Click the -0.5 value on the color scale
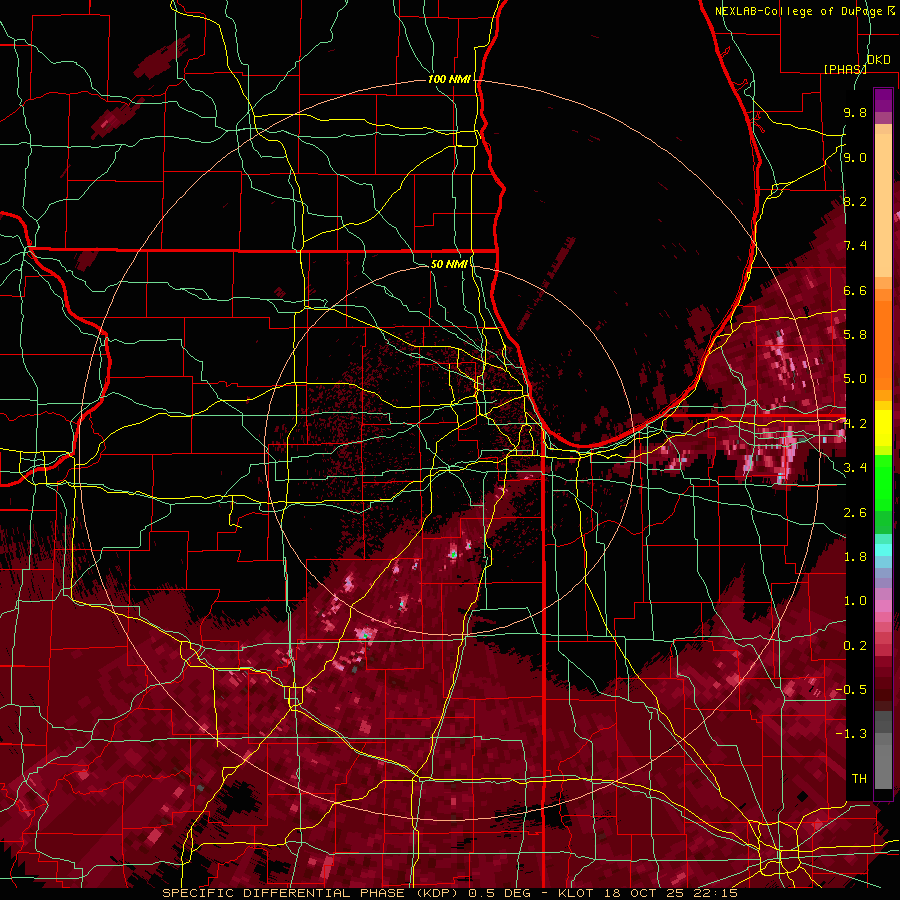This screenshot has height=900, width=900. tap(851, 690)
